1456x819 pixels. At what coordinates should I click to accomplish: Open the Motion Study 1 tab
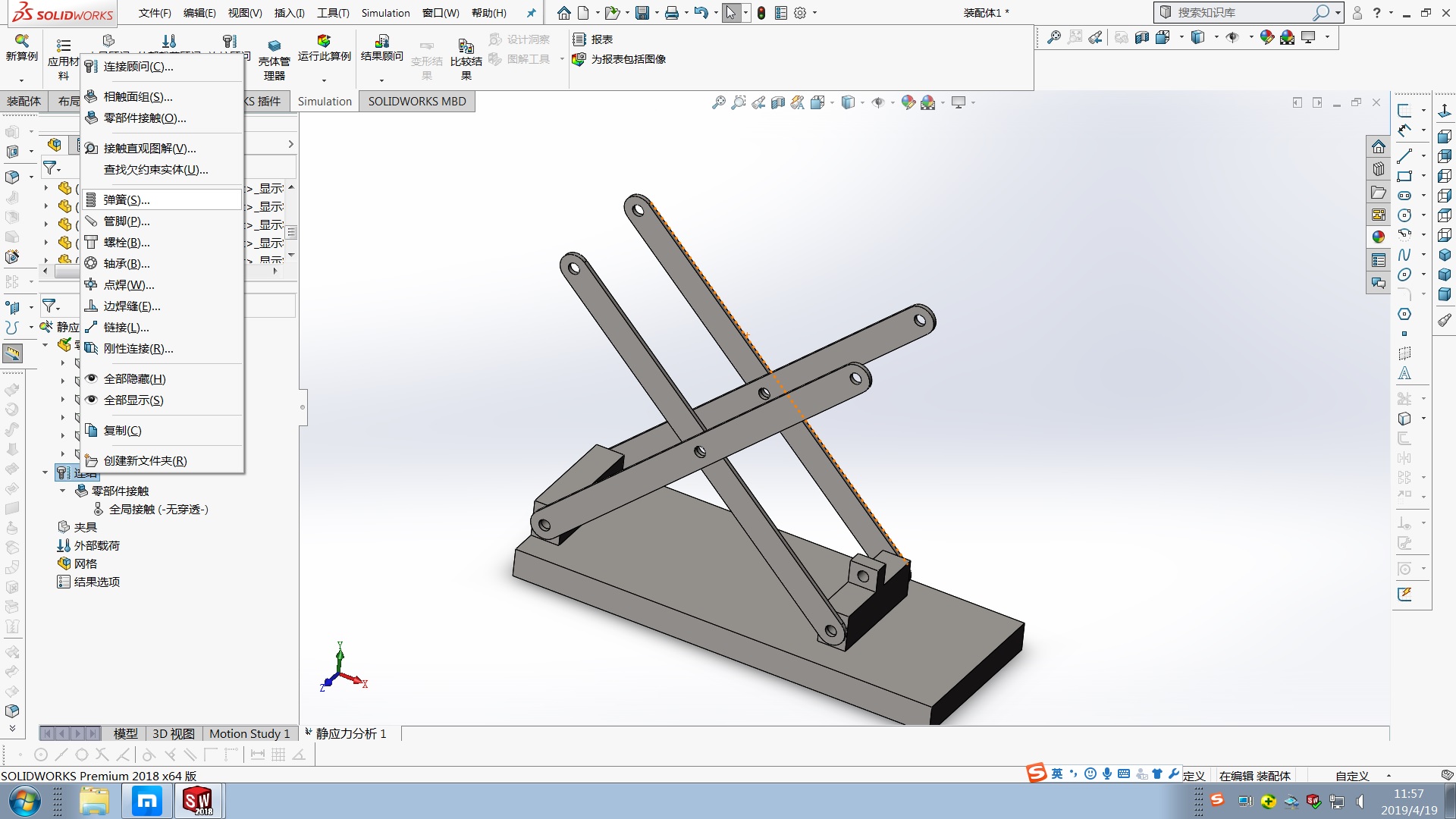pyautogui.click(x=249, y=733)
